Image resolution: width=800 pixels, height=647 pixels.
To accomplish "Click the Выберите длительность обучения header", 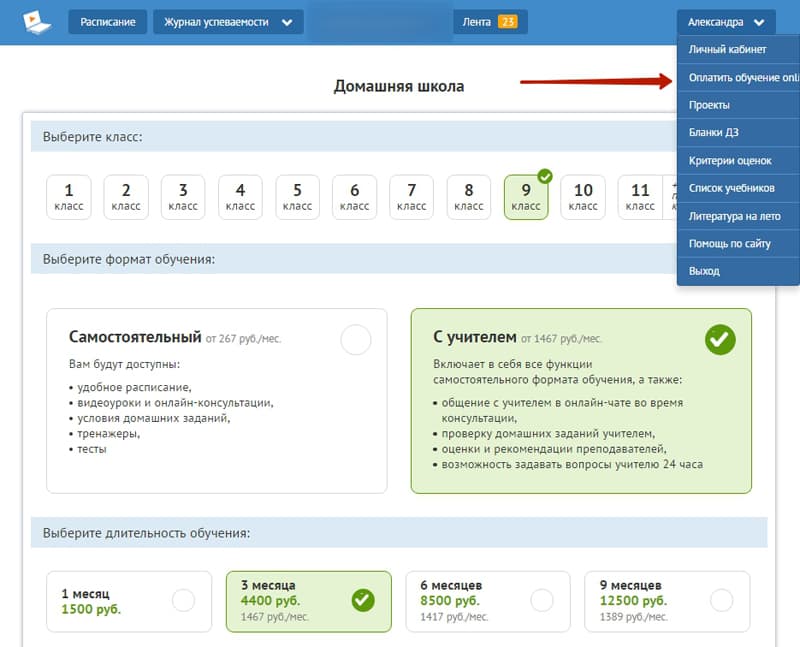I will [x=399, y=533].
